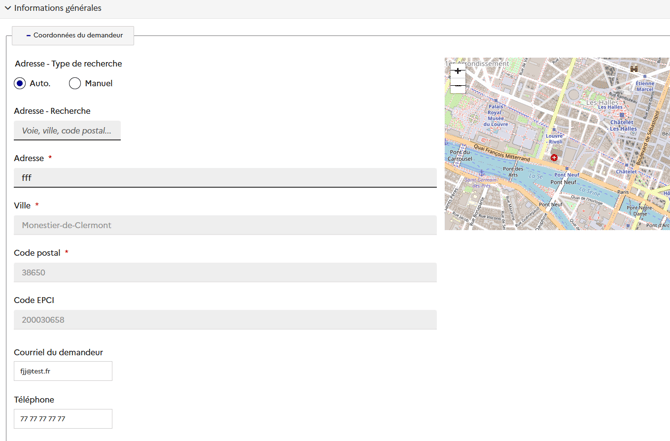This screenshot has height=441, width=670.
Task: Click the Code postal field 38650
Action: [x=225, y=272]
